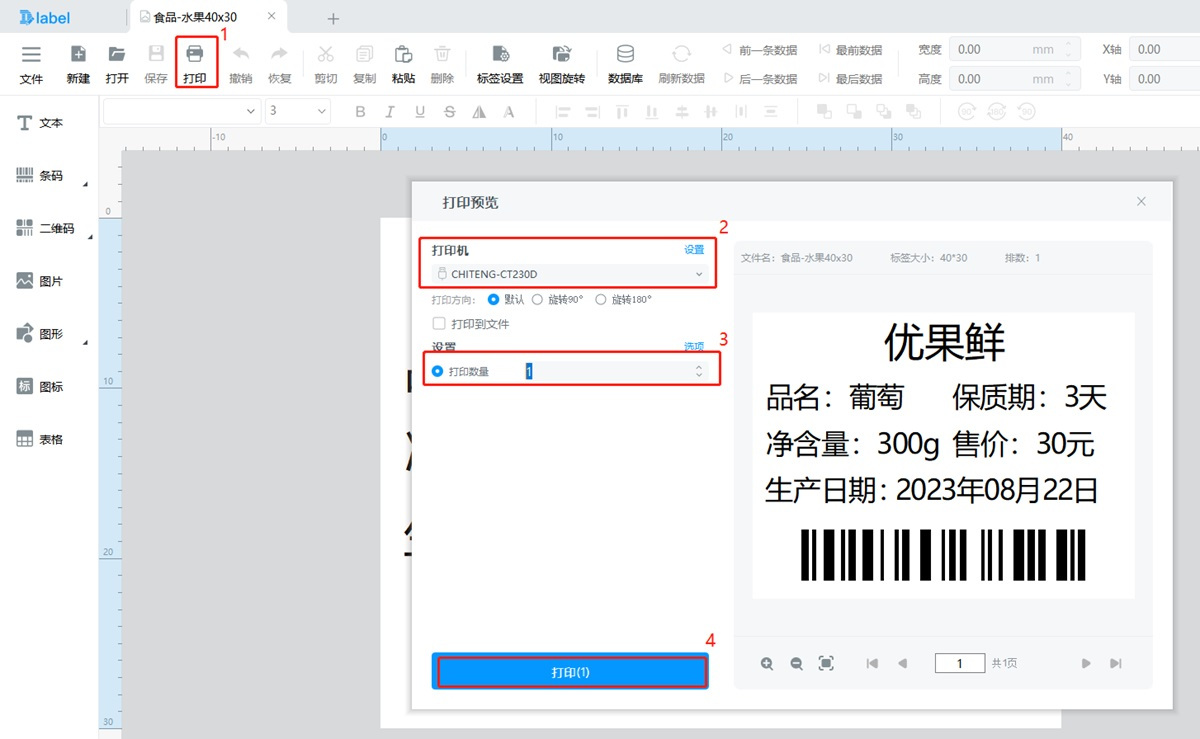Enable the 打印到文件 checkbox
Image resolution: width=1200 pixels, height=739 pixels.
pos(437,322)
